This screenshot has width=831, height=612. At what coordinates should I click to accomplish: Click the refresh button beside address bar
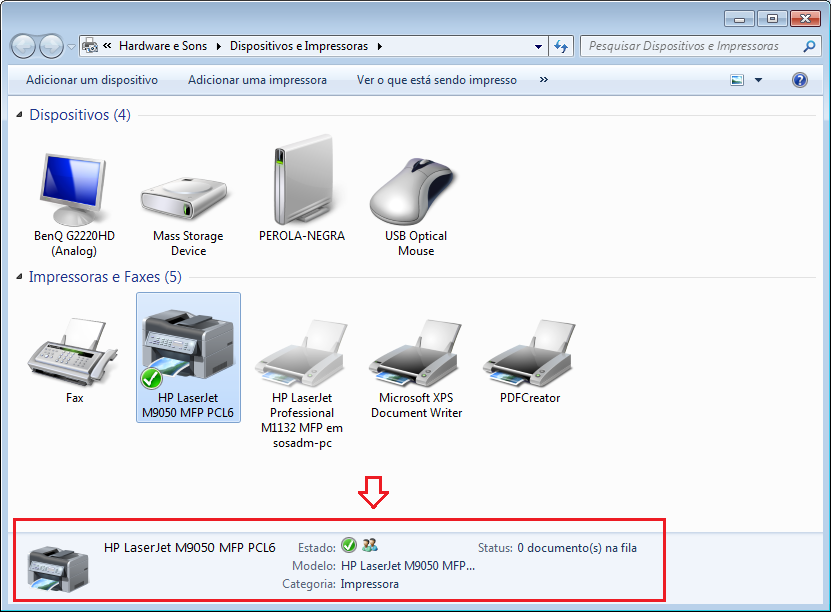[x=561, y=47]
